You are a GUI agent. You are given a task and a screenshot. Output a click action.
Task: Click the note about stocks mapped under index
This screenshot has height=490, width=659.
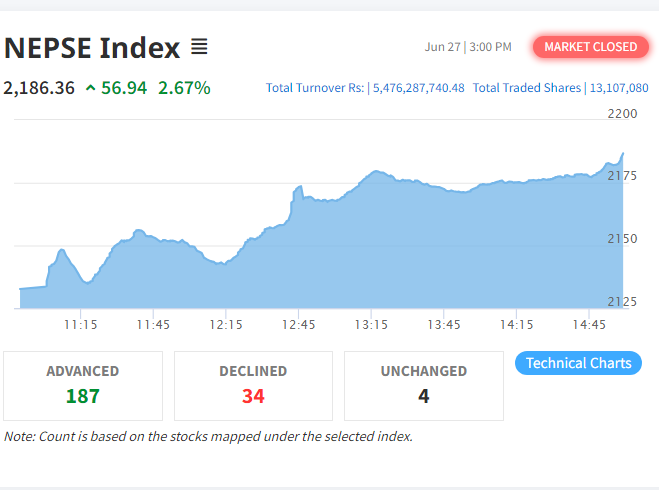208,437
